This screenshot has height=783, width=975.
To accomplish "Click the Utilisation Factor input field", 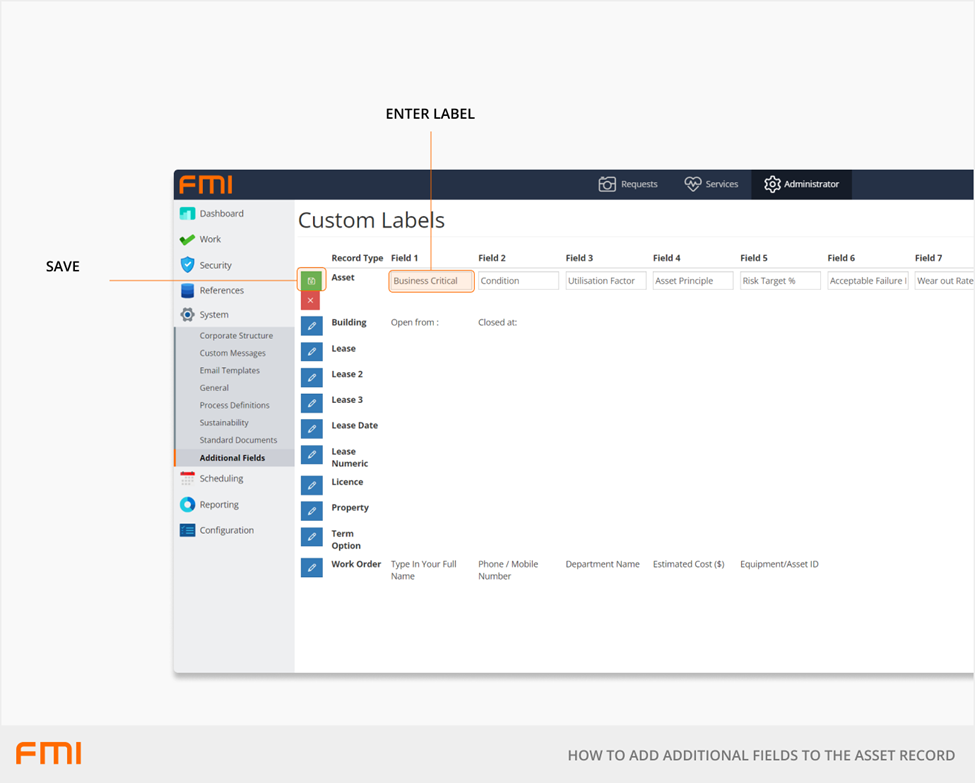I will pyautogui.click(x=605, y=281).
